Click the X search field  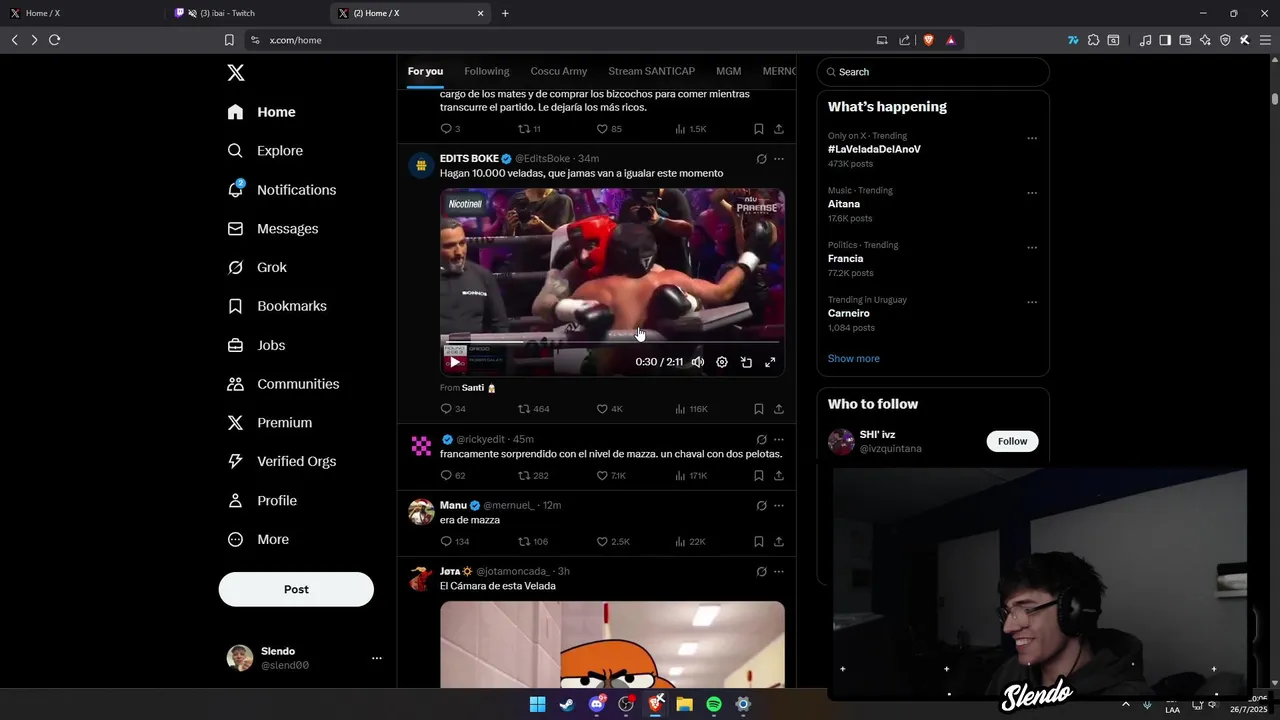tap(933, 72)
